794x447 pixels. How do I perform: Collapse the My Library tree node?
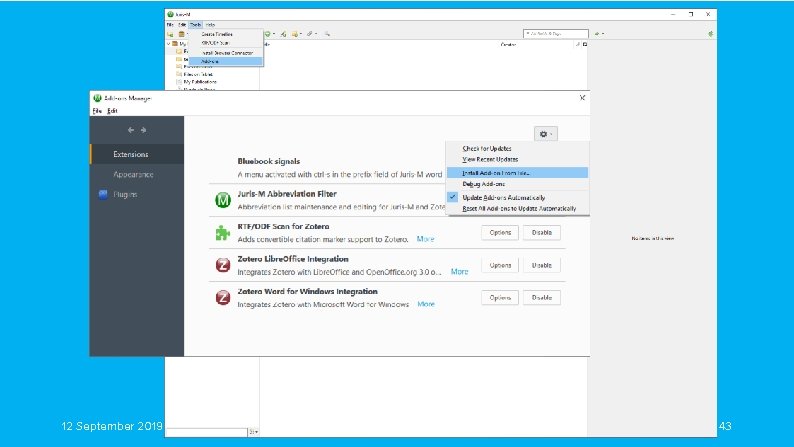click(x=169, y=44)
